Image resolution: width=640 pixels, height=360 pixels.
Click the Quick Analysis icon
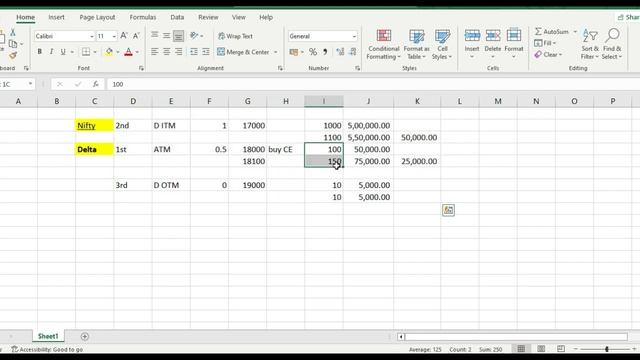pyautogui.click(x=448, y=210)
